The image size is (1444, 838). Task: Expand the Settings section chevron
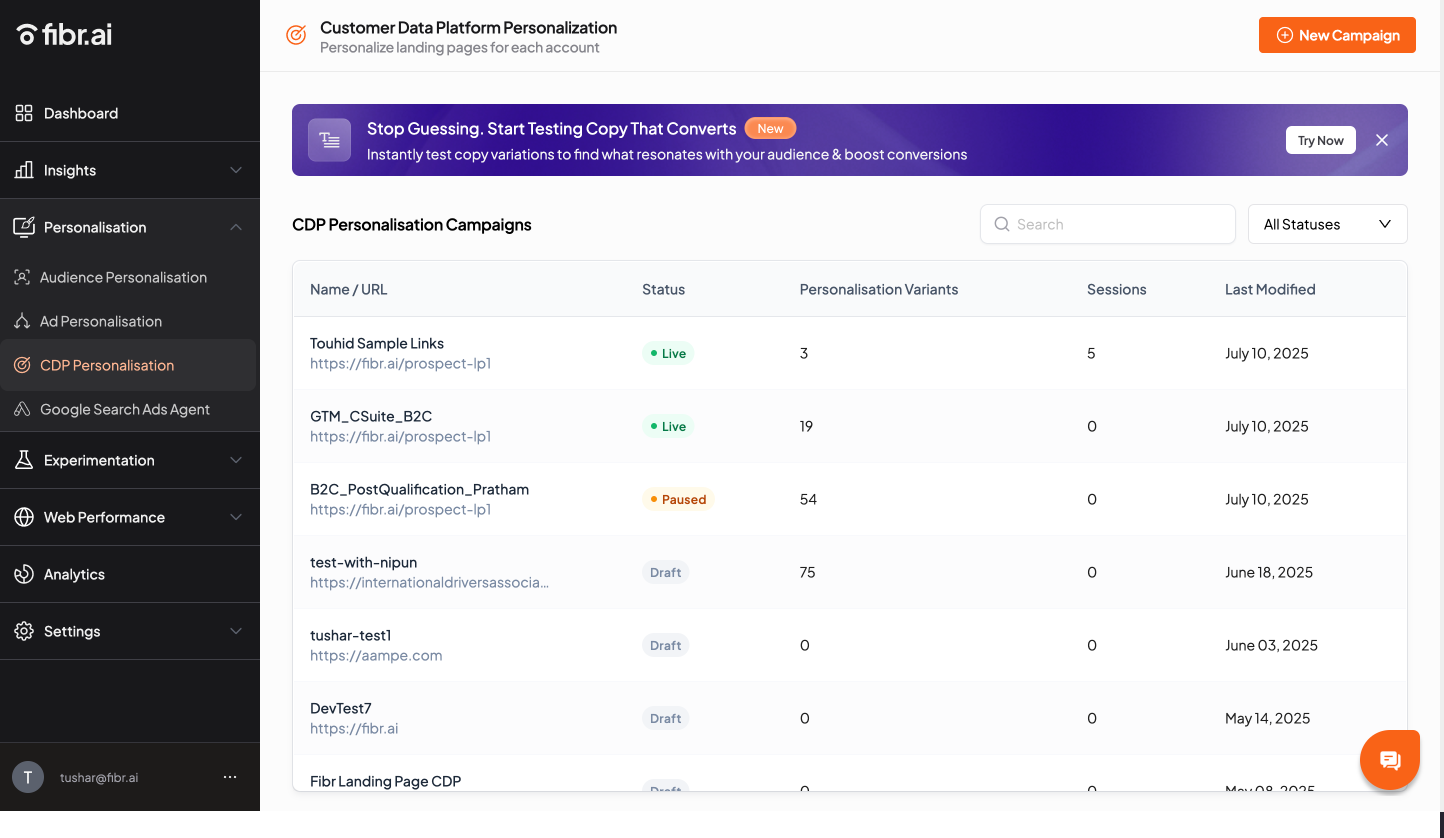(x=236, y=631)
